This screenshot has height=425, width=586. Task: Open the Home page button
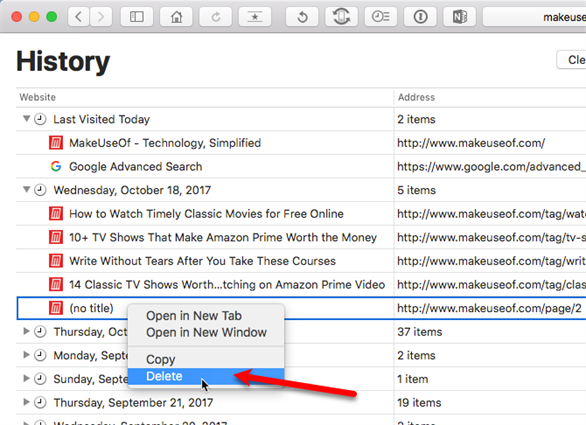176,17
